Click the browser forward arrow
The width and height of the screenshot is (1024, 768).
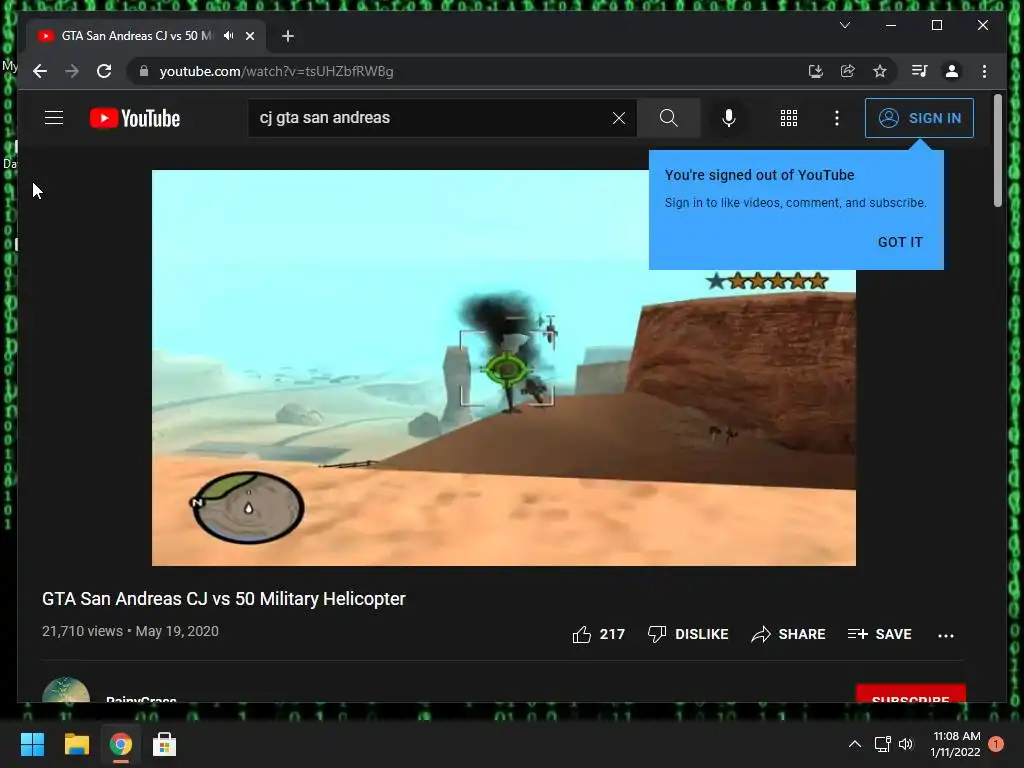tap(72, 71)
